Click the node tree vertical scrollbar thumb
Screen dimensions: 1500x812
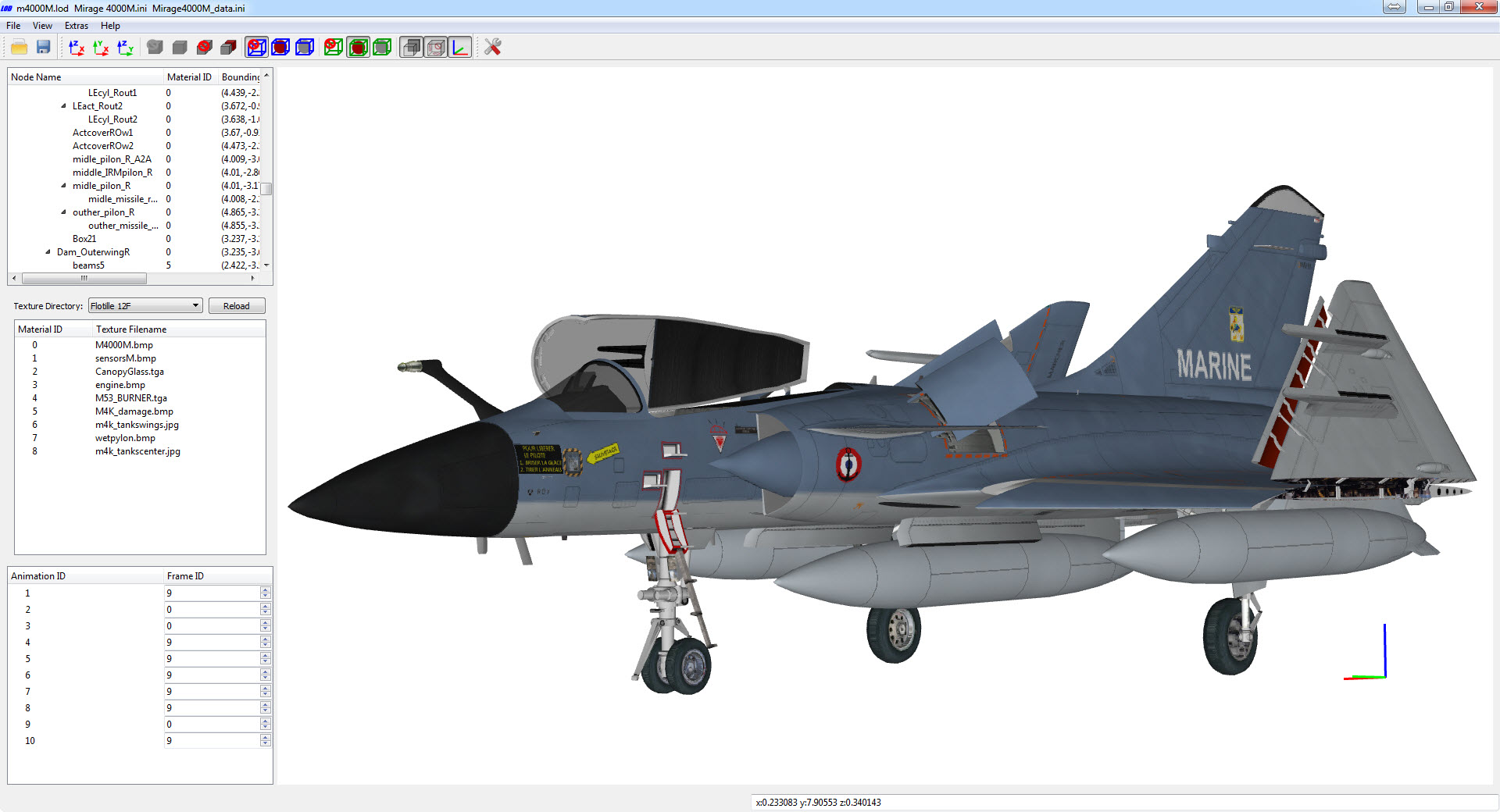click(266, 189)
